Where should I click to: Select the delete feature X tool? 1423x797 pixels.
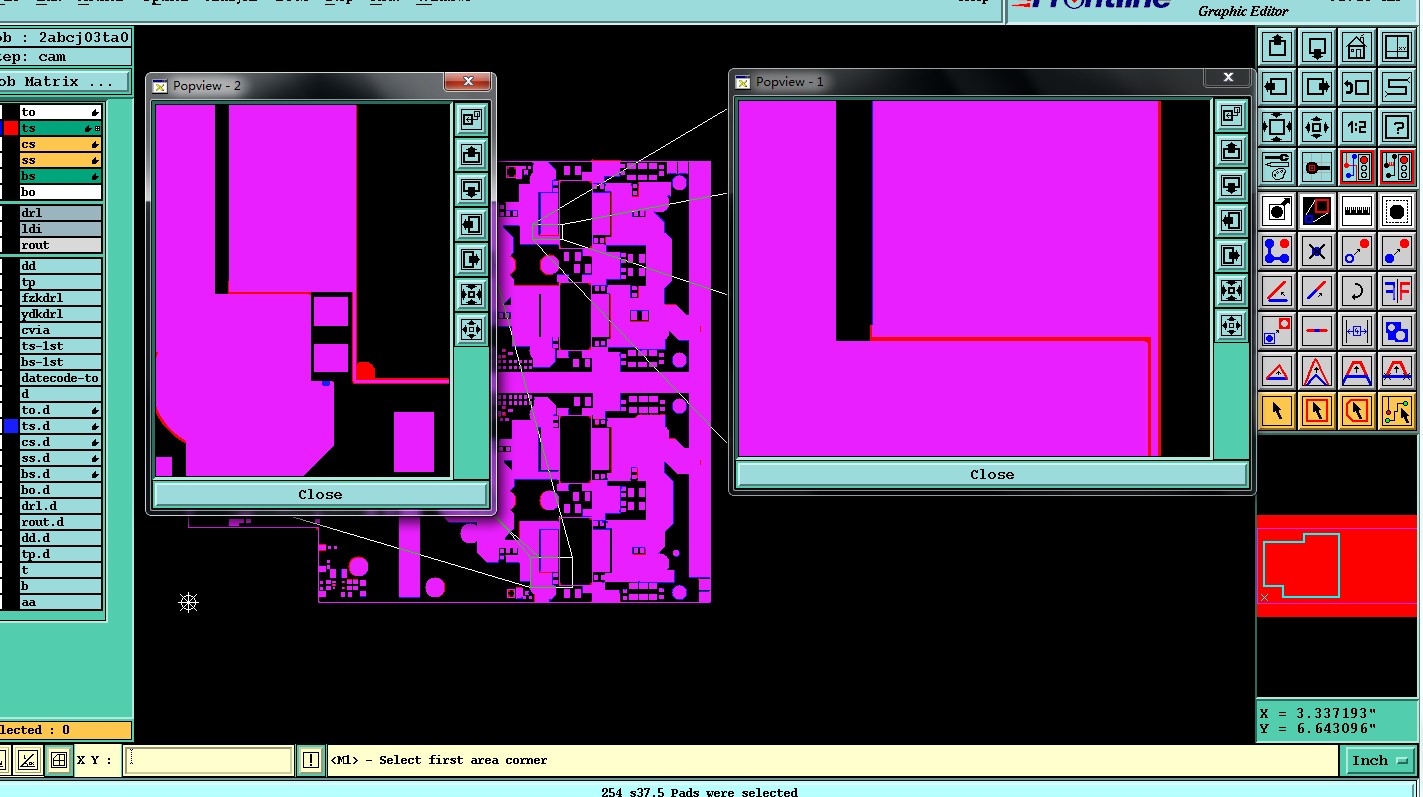(1317, 251)
